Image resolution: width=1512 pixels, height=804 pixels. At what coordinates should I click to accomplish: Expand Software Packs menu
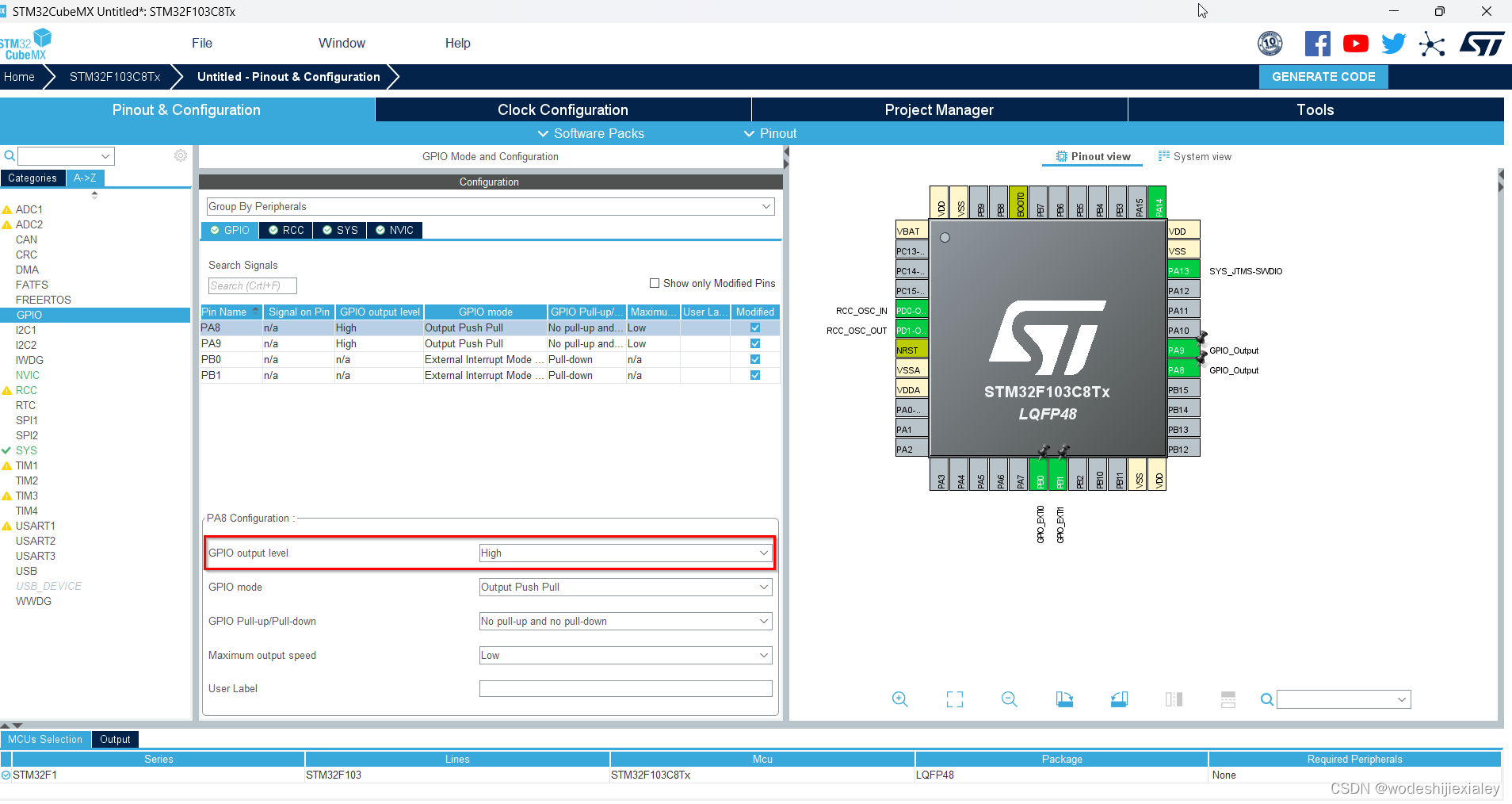tap(591, 133)
